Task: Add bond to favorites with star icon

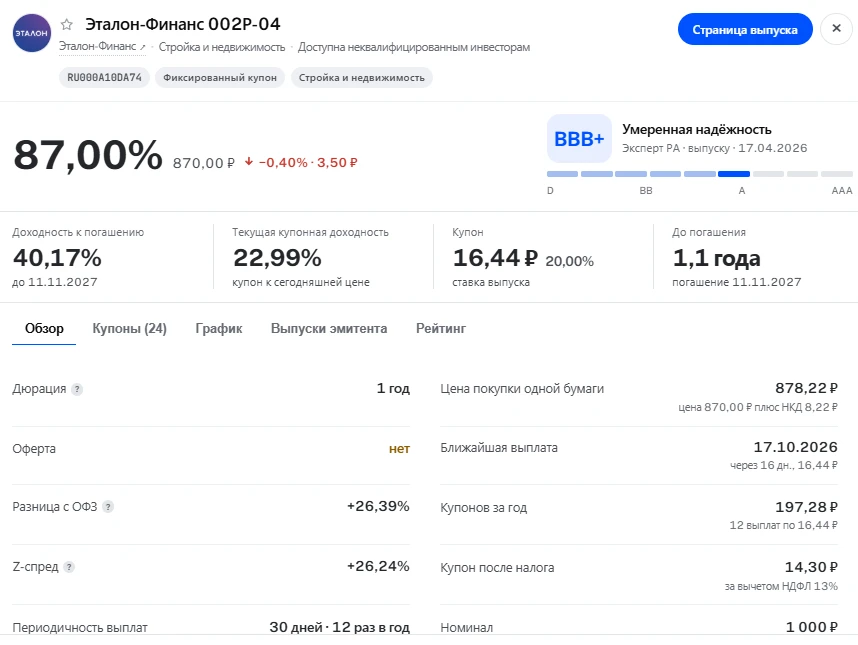Action: point(67,25)
